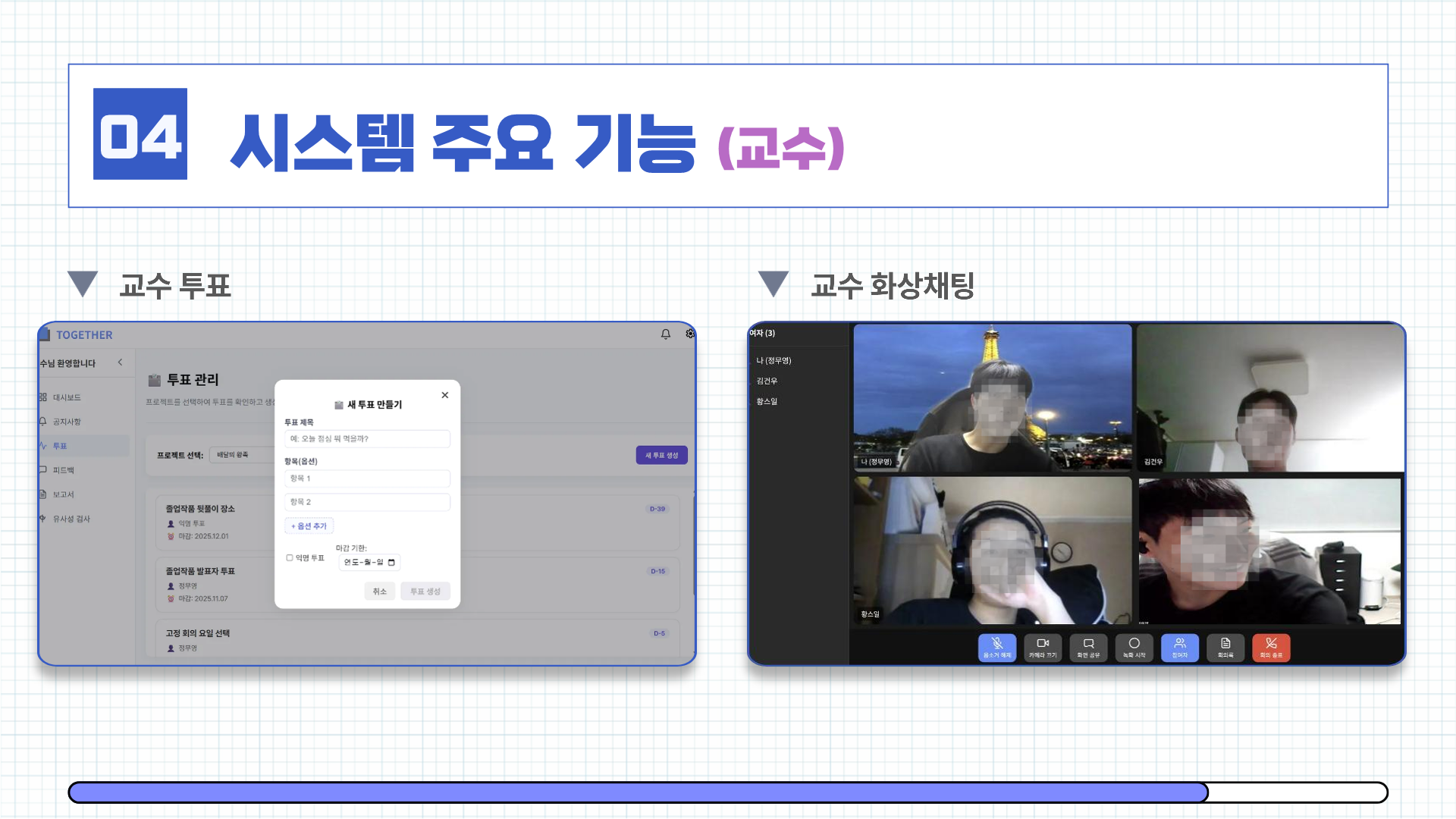The image size is (1456, 819).
Task: Open the 마감 기한 date picker
Action: pyautogui.click(x=391, y=563)
